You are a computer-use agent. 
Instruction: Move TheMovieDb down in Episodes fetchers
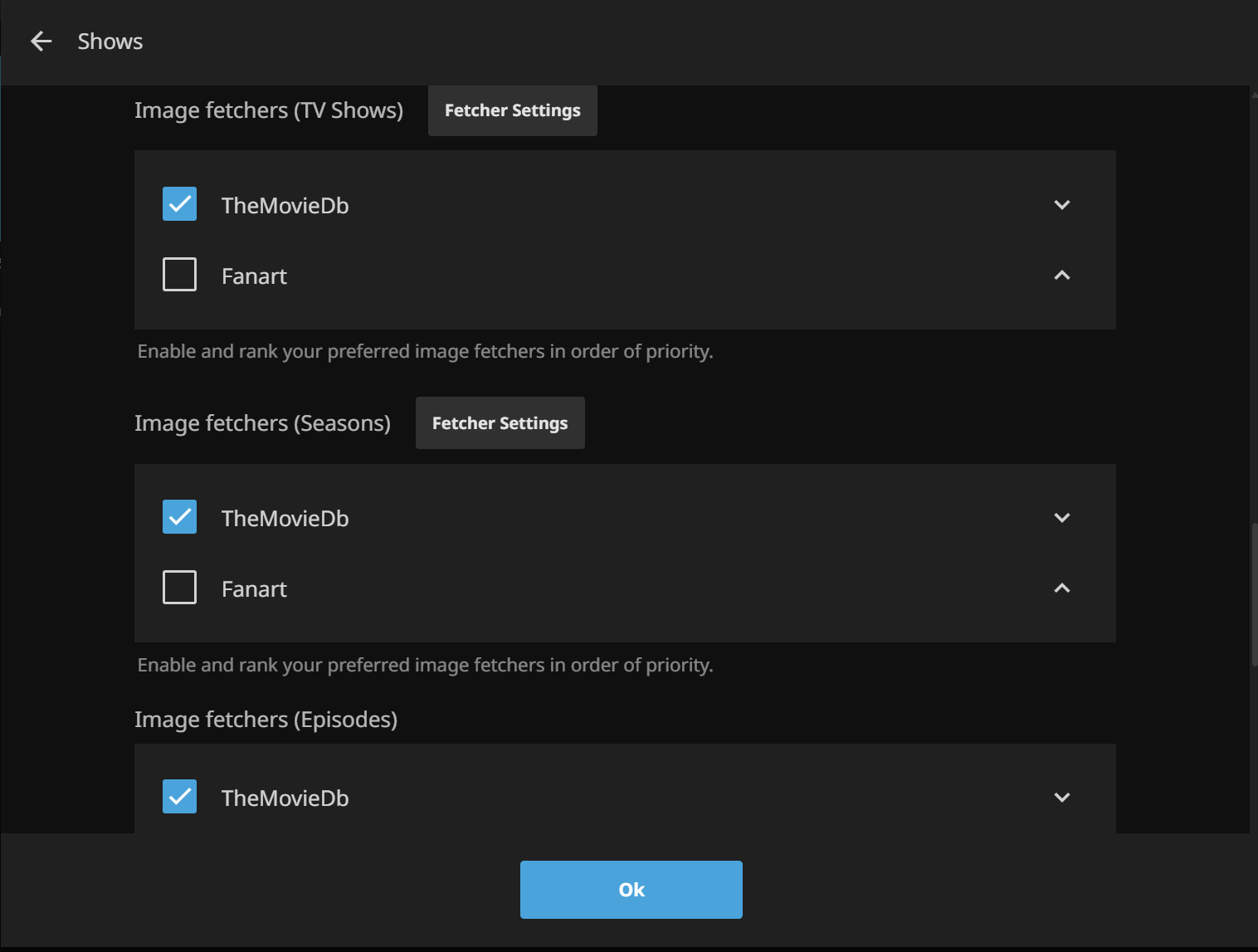pos(1061,798)
